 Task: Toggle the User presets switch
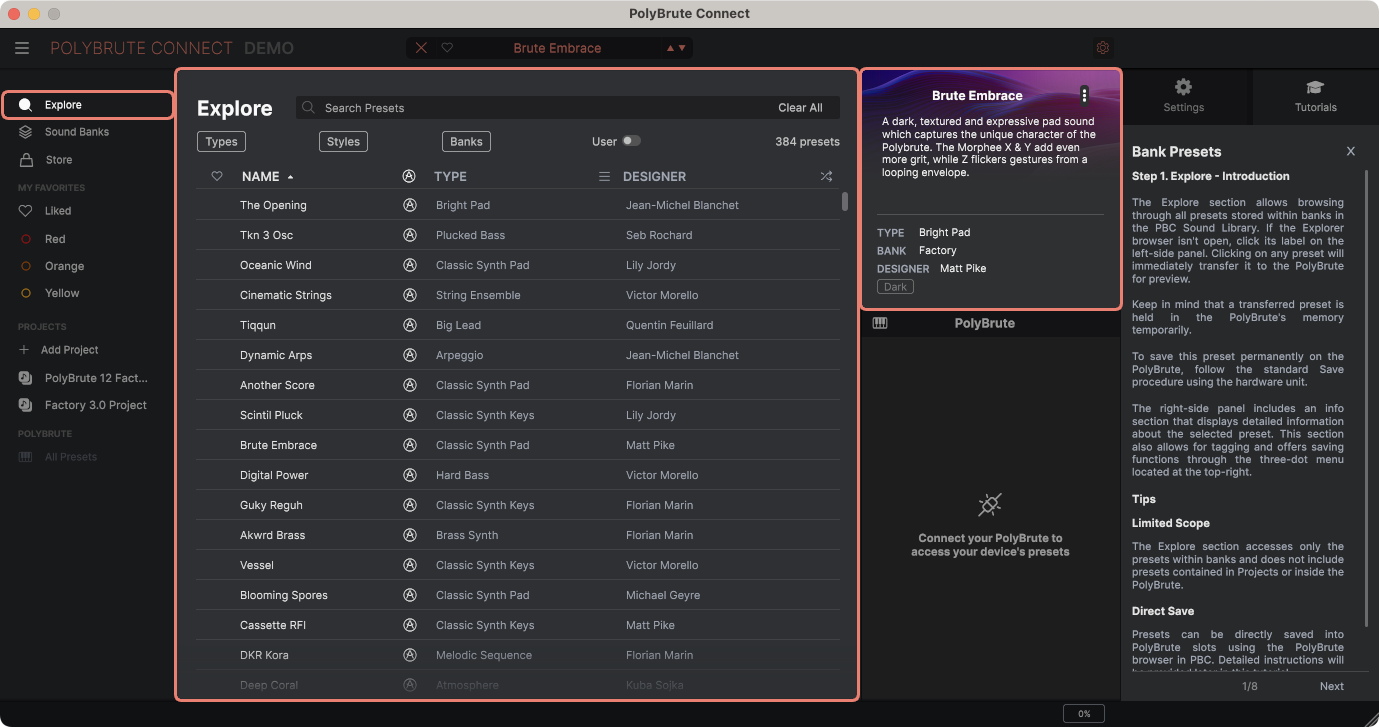[x=631, y=141]
